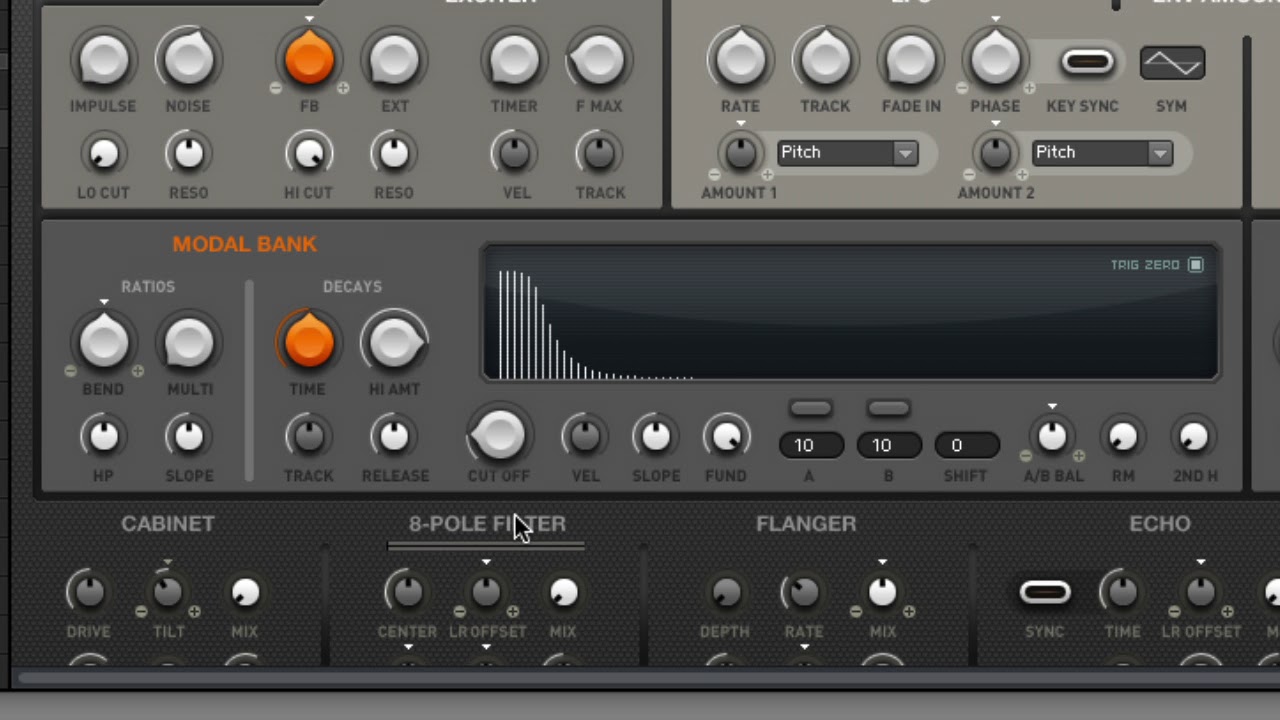Toggle the CABINET effect header

[168, 524]
